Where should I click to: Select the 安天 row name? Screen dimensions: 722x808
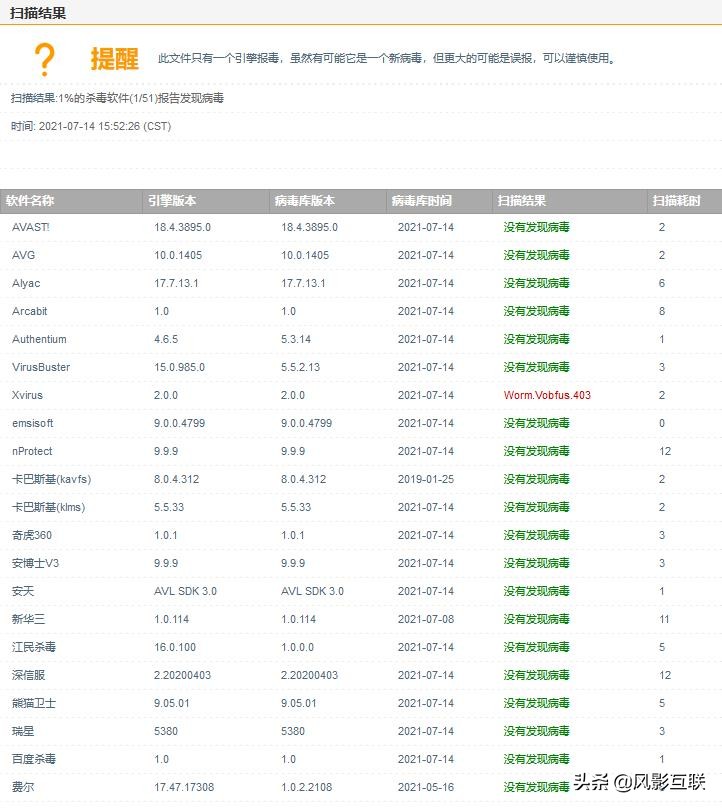tap(23, 591)
